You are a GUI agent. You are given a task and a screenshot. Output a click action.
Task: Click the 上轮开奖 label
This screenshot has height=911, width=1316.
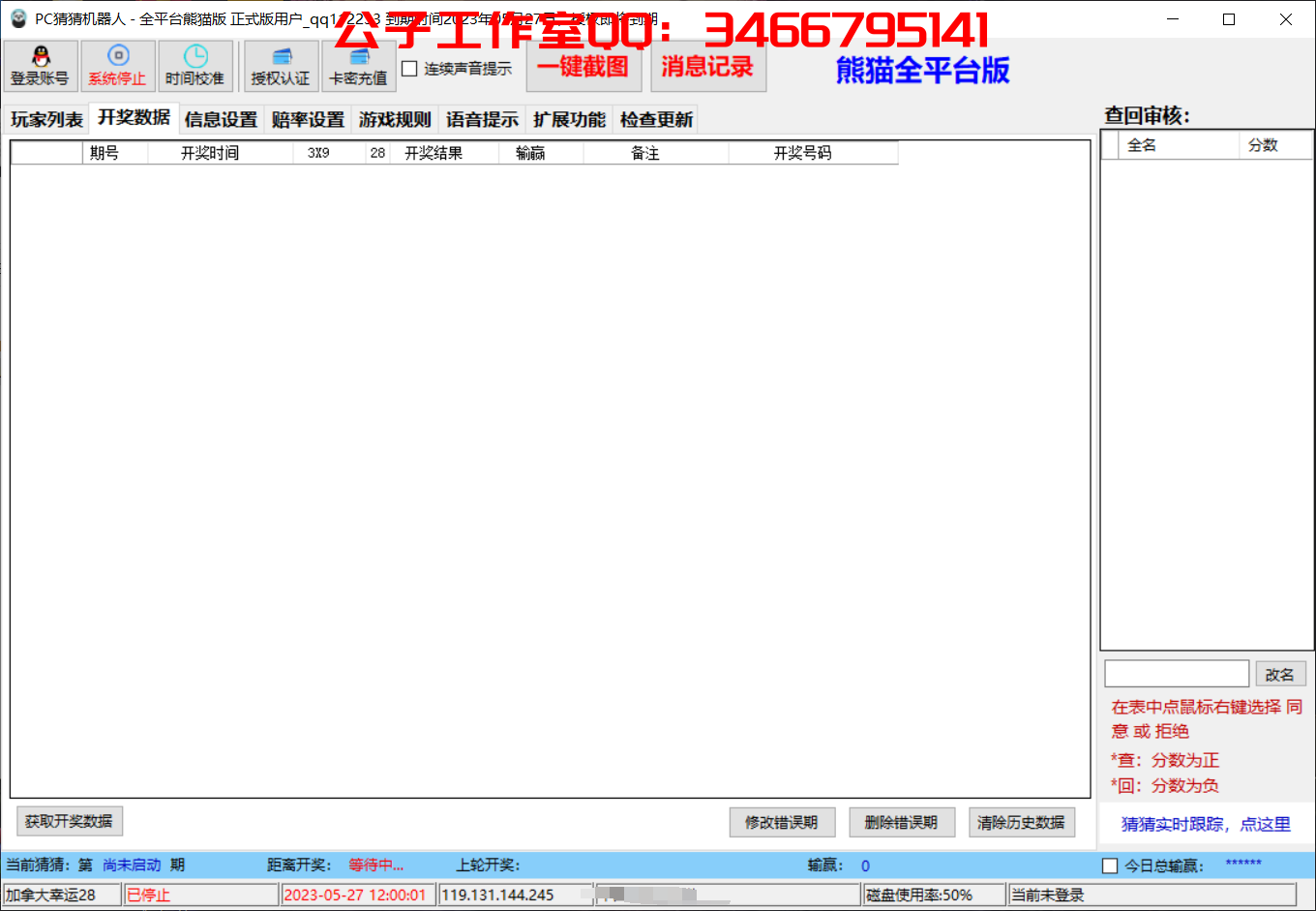(x=489, y=865)
